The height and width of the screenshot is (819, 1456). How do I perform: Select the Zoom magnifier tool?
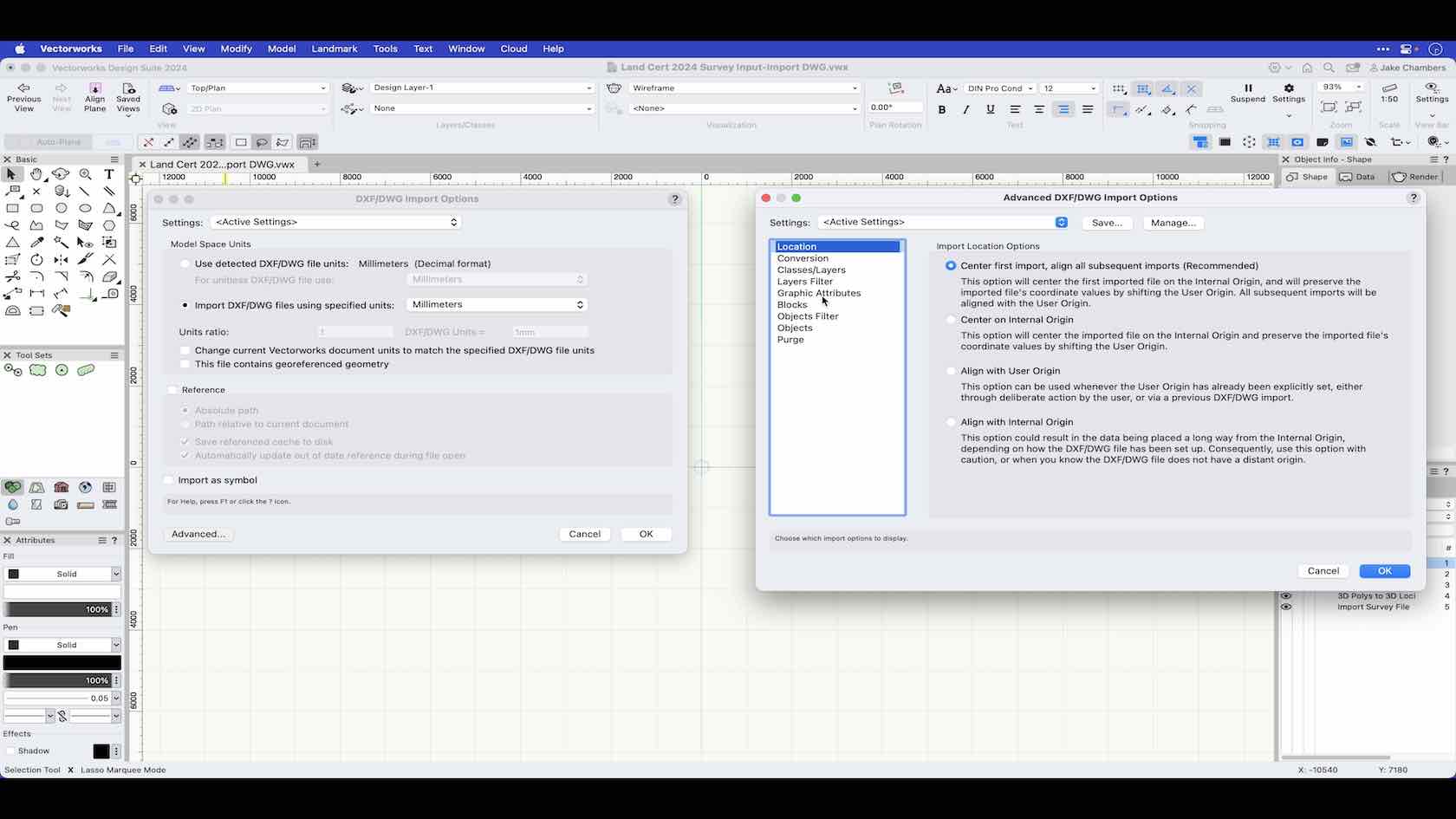(85, 174)
